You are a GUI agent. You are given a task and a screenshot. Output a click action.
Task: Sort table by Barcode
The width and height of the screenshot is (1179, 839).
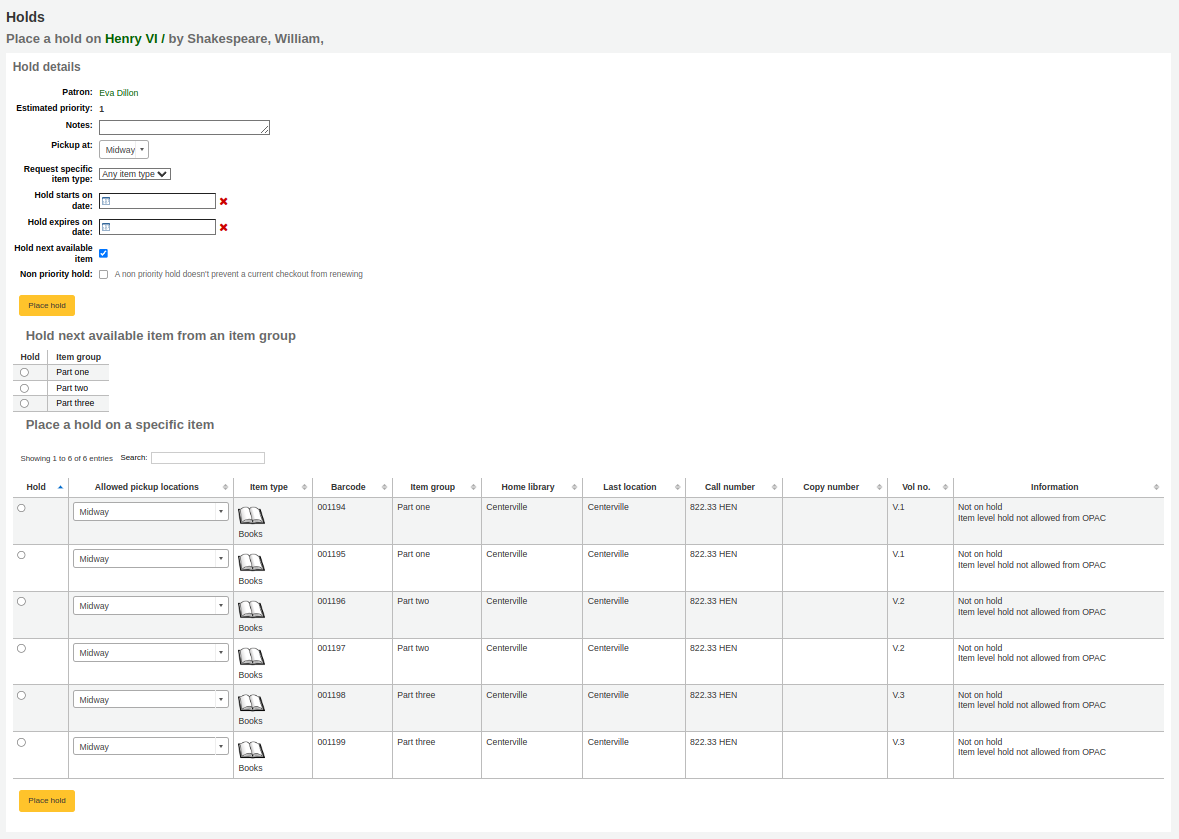(x=352, y=487)
